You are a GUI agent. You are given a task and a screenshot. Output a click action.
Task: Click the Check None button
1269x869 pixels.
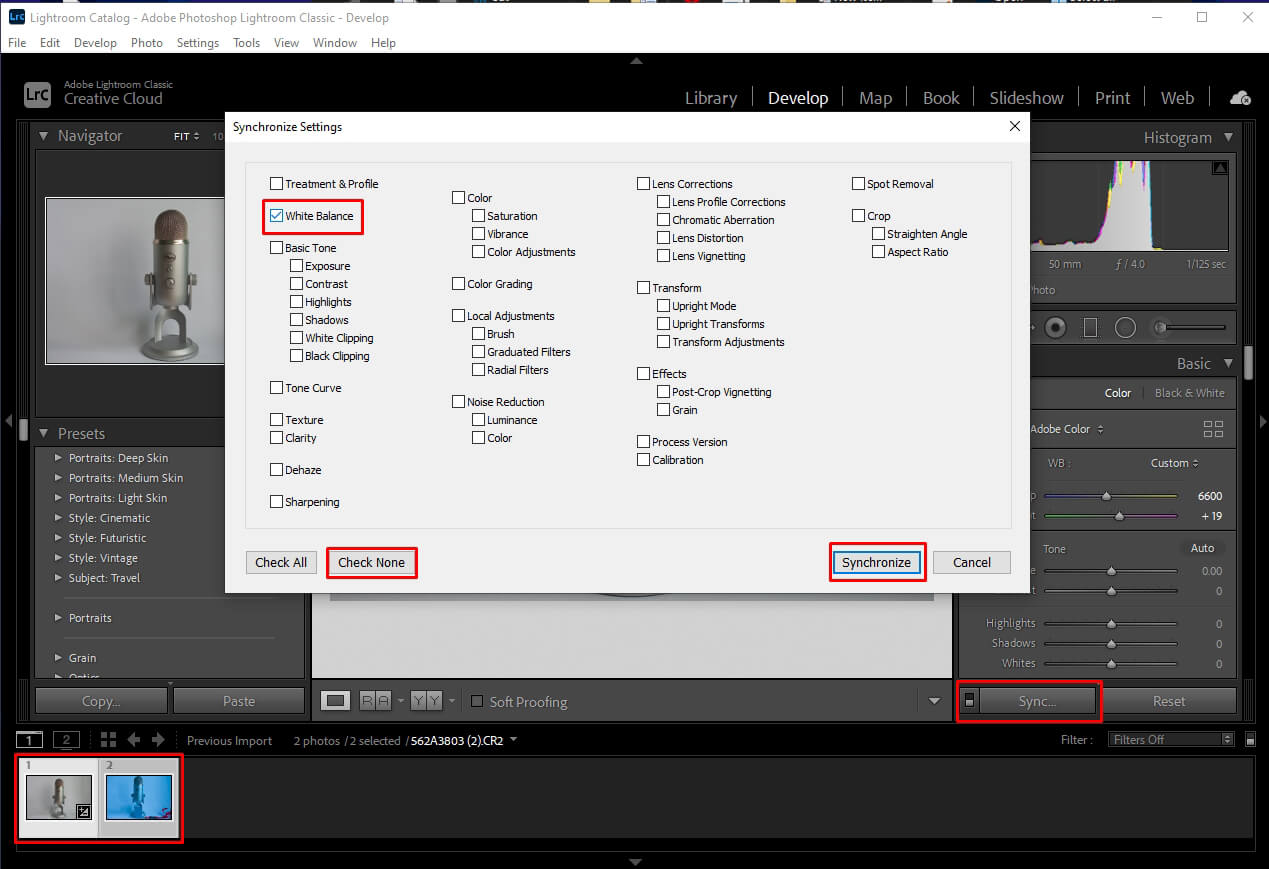click(371, 562)
